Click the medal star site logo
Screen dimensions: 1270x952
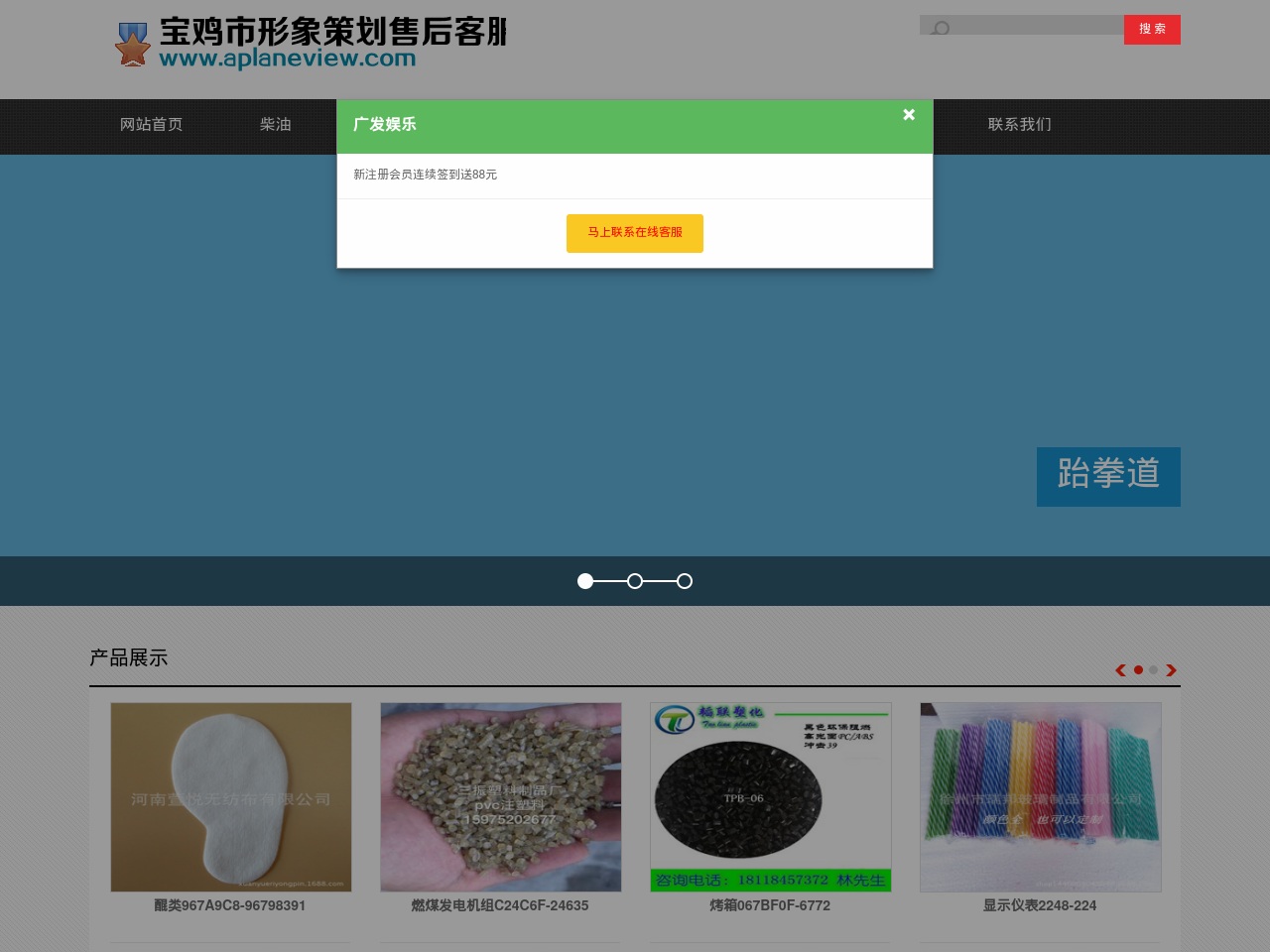pyautogui.click(x=133, y=45)
